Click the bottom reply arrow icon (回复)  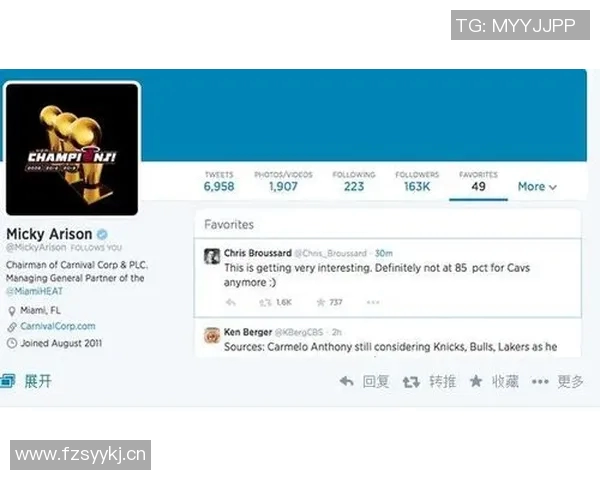pyautogui.click(x=347, y=381)
